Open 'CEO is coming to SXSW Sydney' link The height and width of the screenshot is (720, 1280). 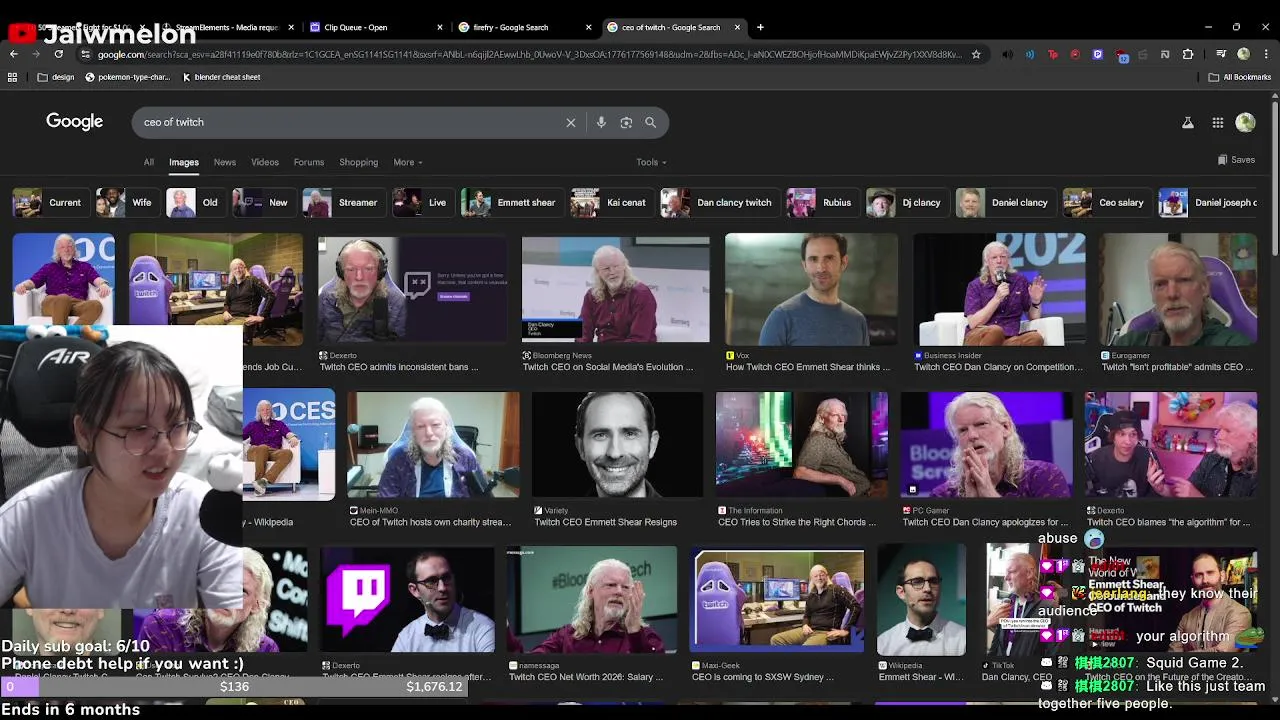pyautogui.click(x=763, y=677)
